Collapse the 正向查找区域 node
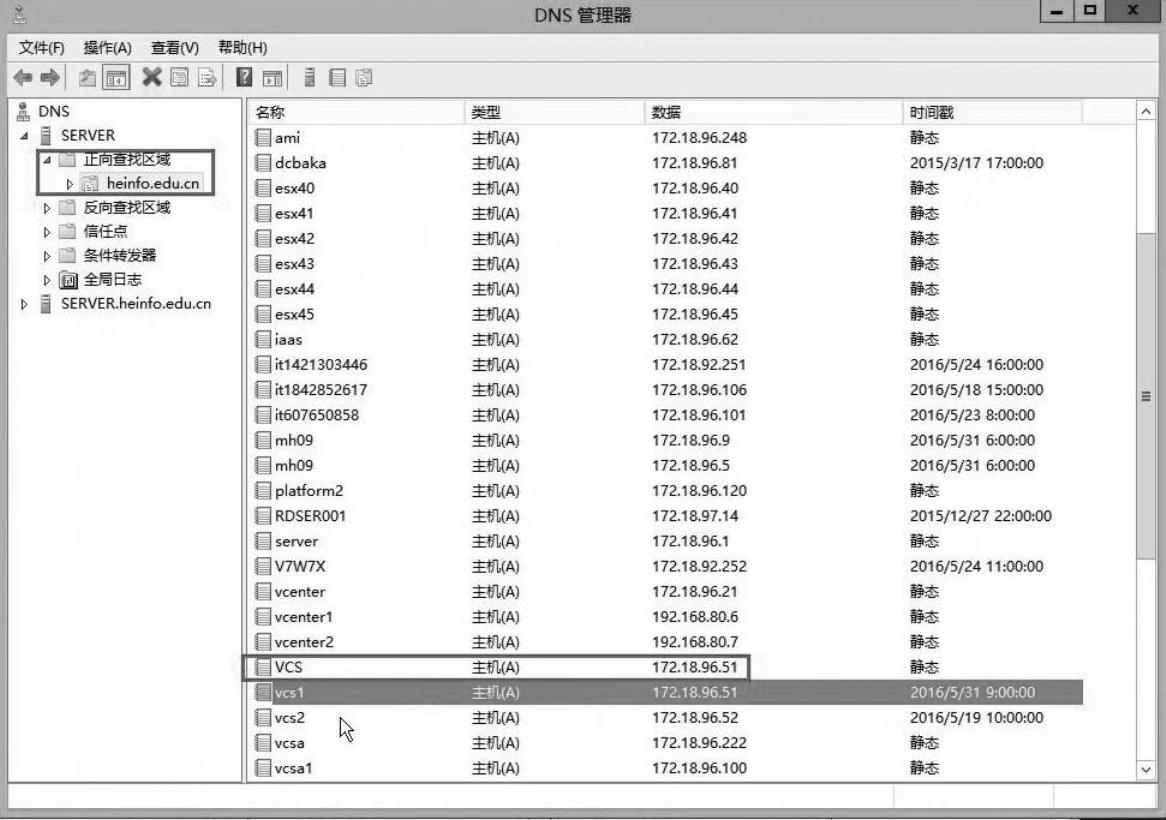Screen dimensions: 1166x820 [46, 160]
